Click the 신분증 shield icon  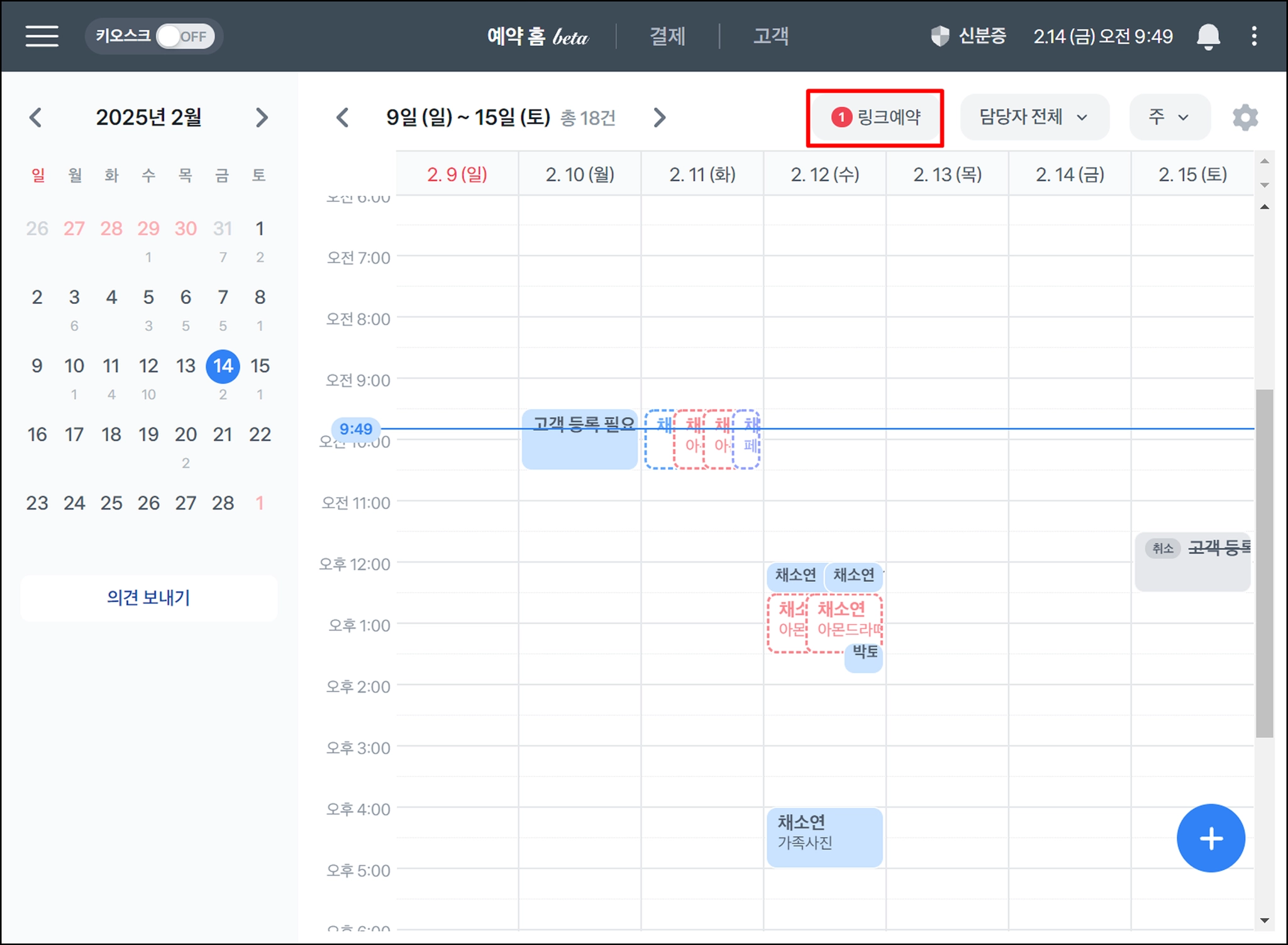pyautogui.click(x=940, y=36)
